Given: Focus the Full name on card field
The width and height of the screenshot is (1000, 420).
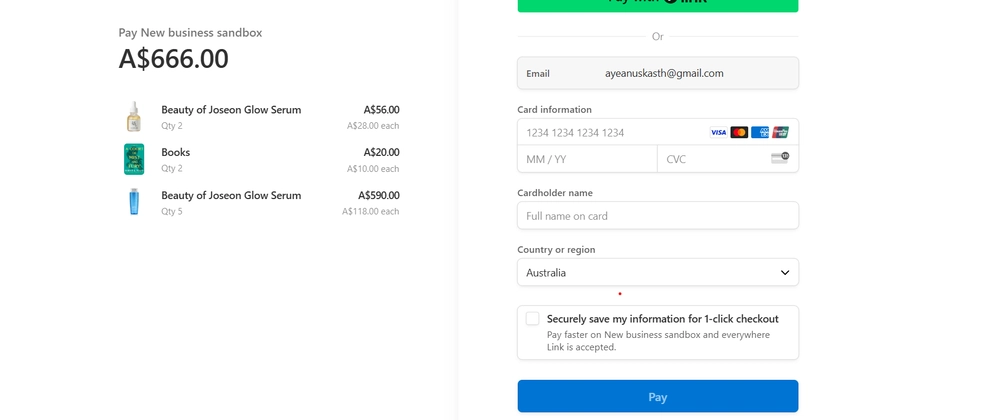Looking at the screenshot, I should click(x=658, y=215).
